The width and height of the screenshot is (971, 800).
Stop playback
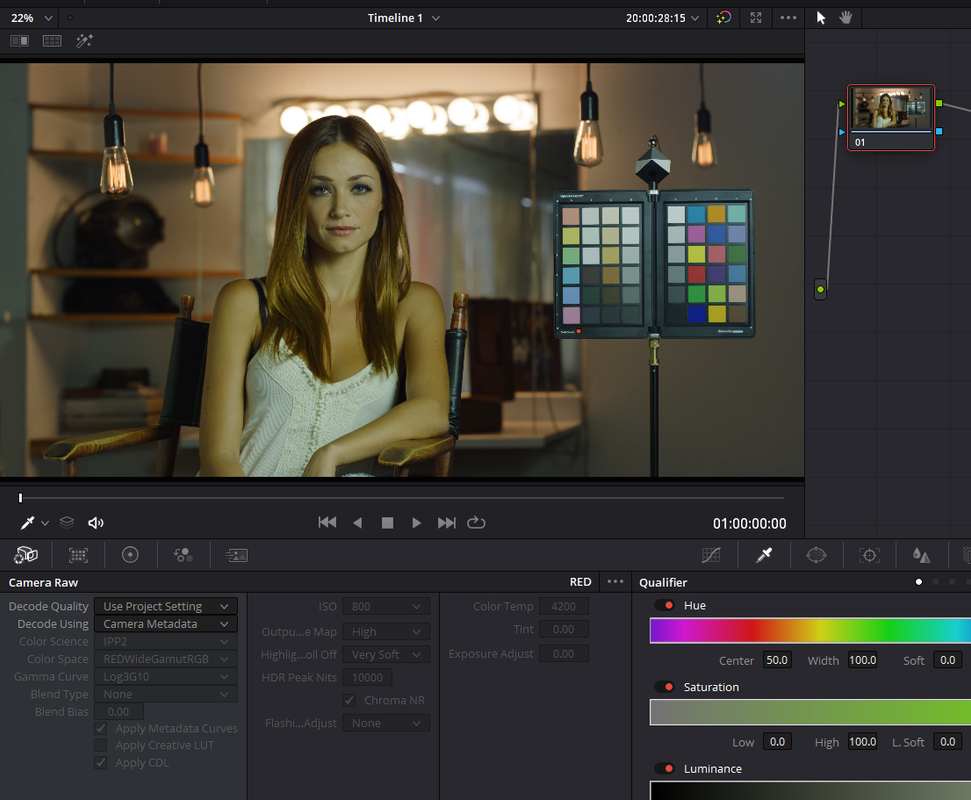pyautogui.click(x=388, y=523)
